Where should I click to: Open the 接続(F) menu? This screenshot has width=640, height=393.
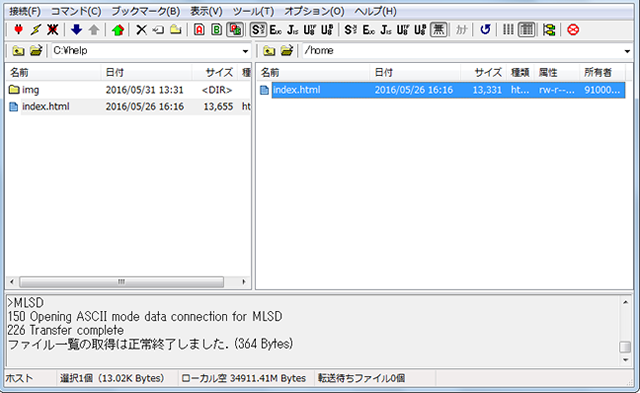point(25,11)
